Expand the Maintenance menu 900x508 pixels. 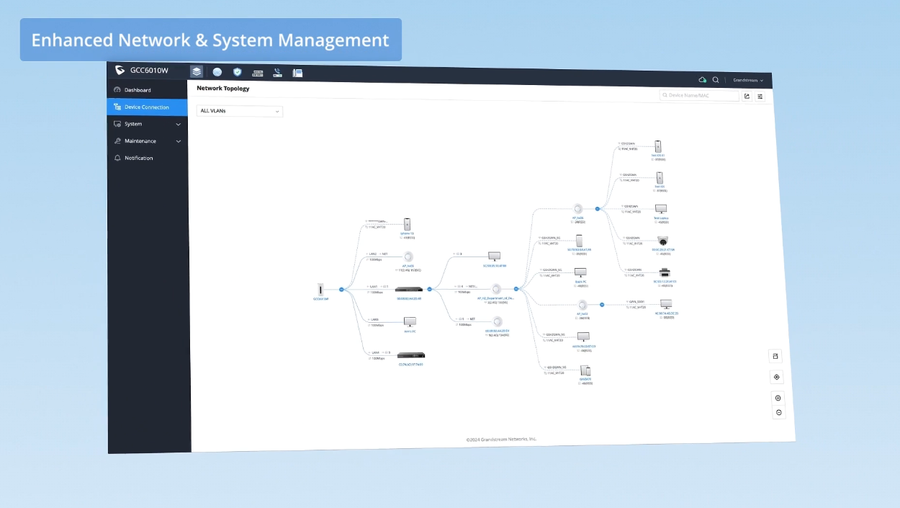147,141
